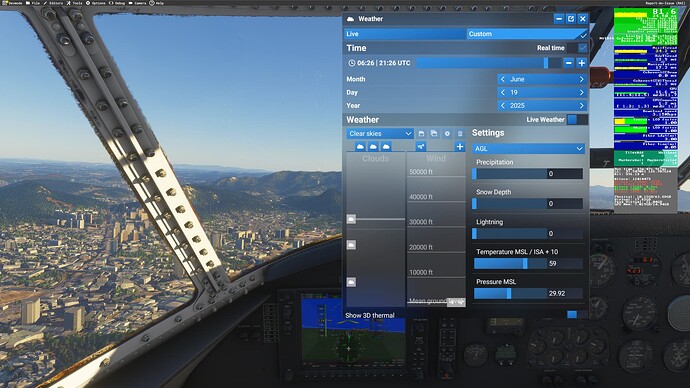This screenshot has width=690, height=388.
Task: Open the Tools menu
Action: click(75, 3)
